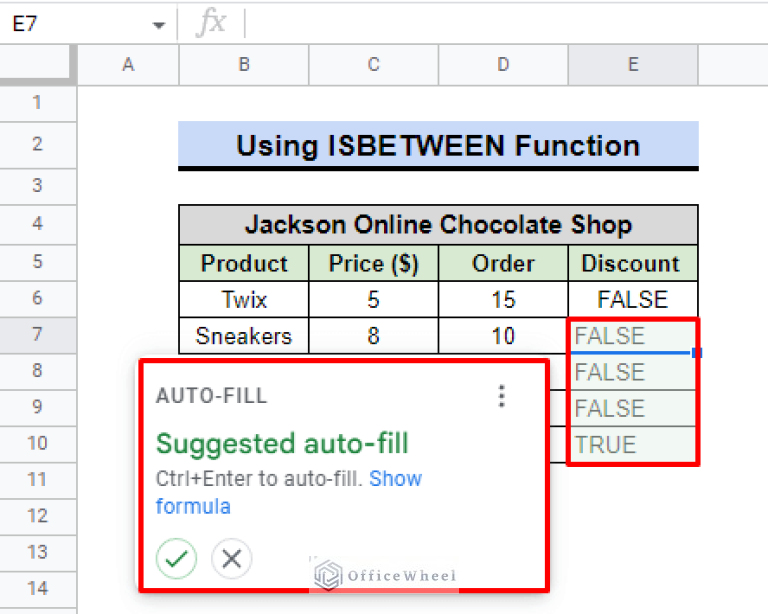Open the Name Box dropdown arrow
The width and height of the screenshot is (768, 614).
[158, 24]
